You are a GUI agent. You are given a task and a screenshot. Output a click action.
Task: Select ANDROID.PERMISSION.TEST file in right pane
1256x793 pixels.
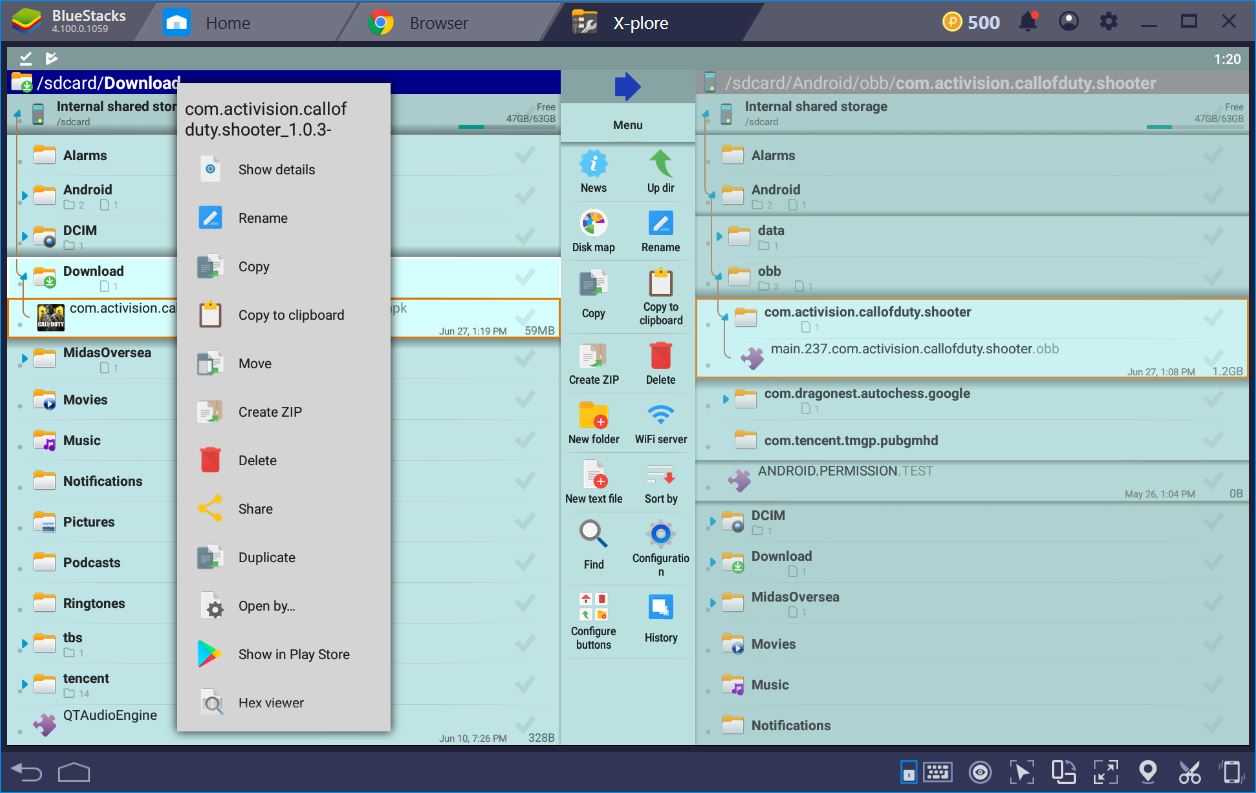972,481
